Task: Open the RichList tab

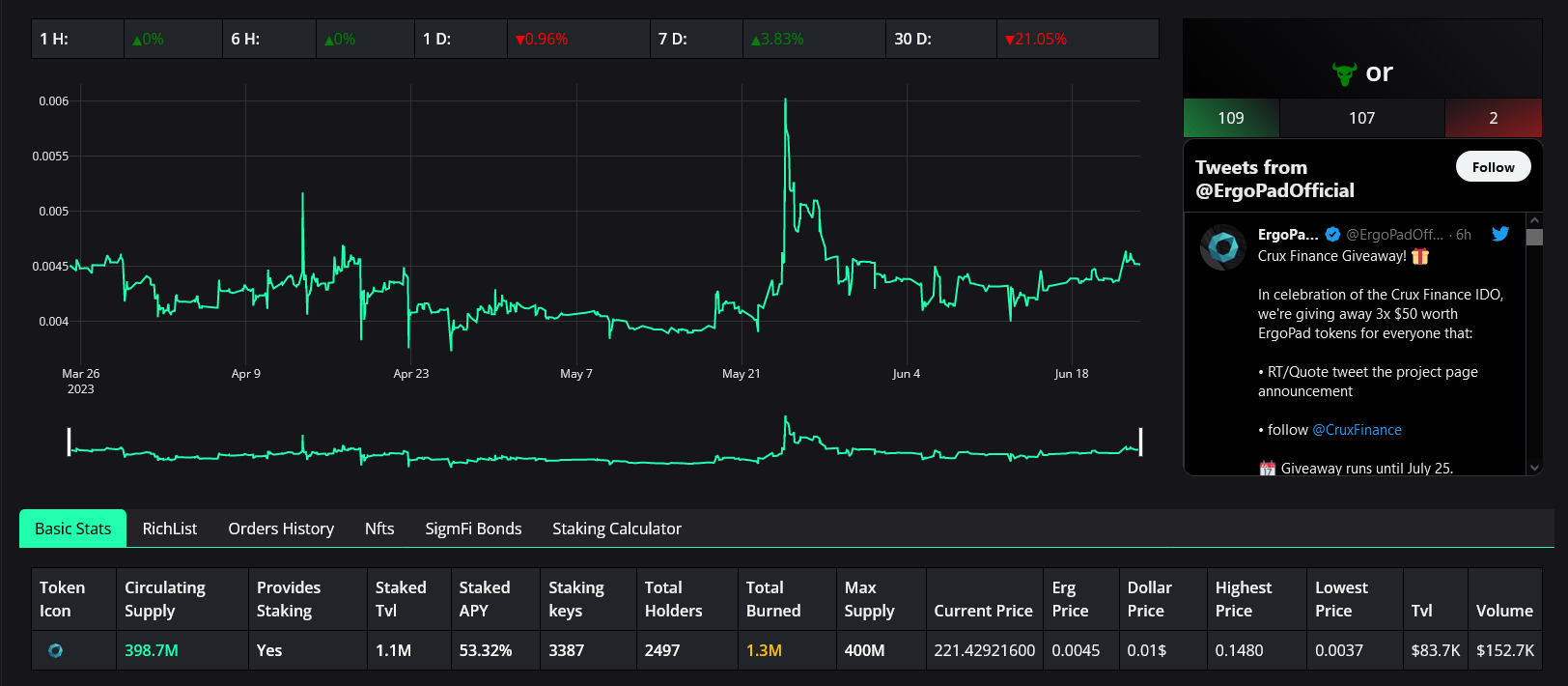Action: 170,529
